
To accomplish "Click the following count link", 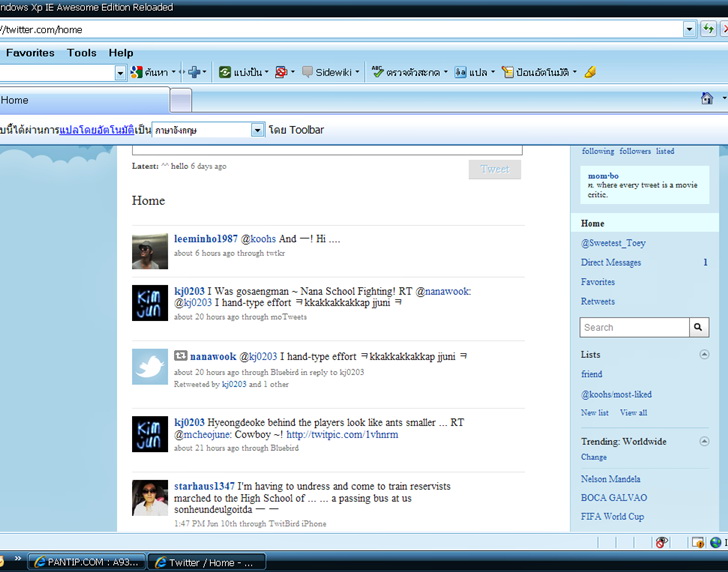I will 598,151.
